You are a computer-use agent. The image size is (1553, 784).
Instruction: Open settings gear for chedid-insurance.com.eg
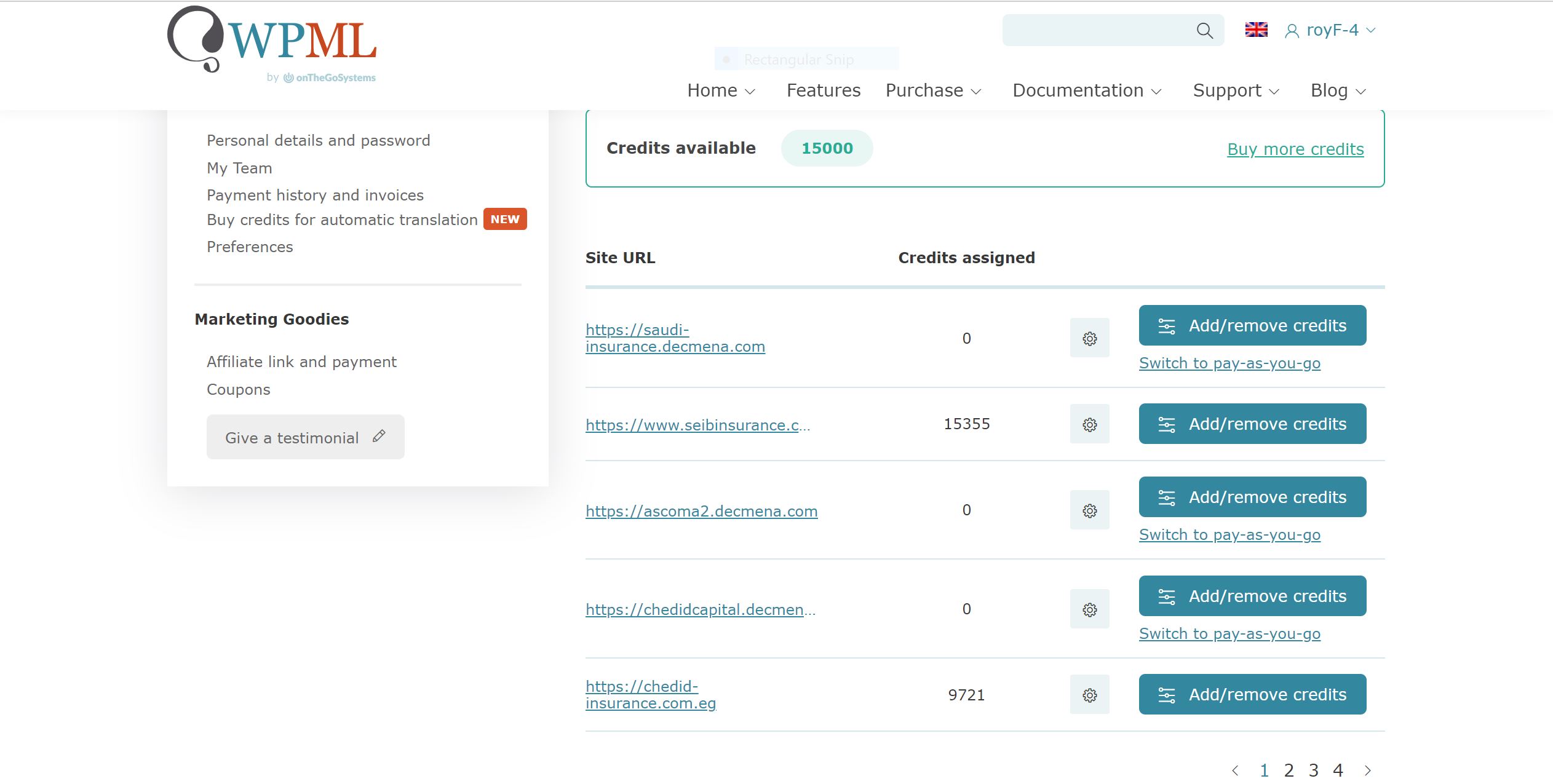(1089, 694)
